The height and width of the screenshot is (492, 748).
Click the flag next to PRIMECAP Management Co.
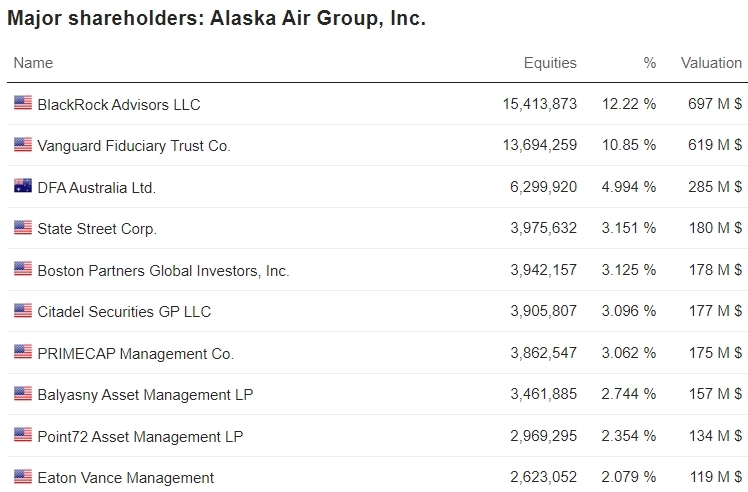pyautogui.click(x=22, y=352)
